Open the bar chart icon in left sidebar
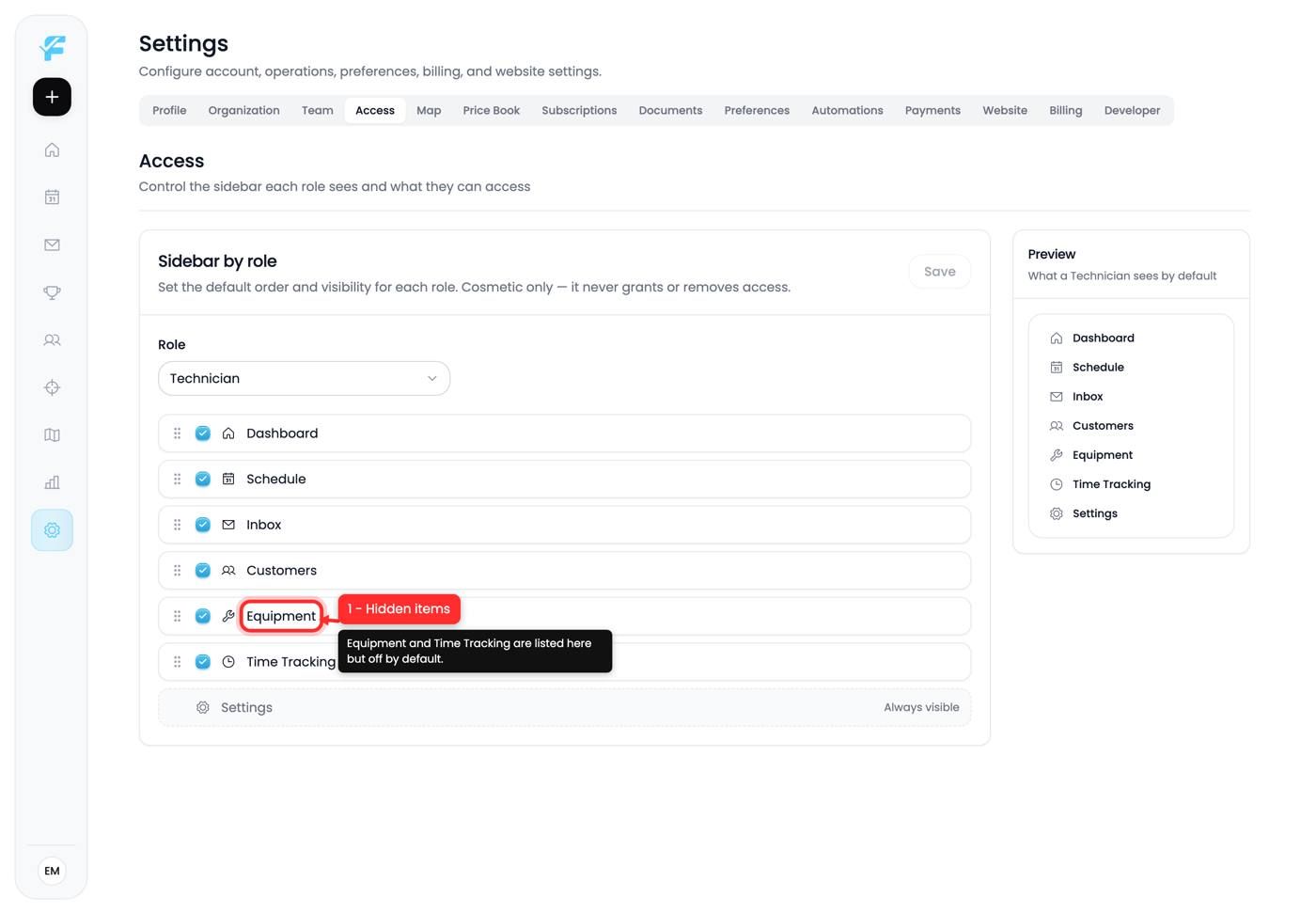This screenshot has height=914, width=1316. point(52,482)
